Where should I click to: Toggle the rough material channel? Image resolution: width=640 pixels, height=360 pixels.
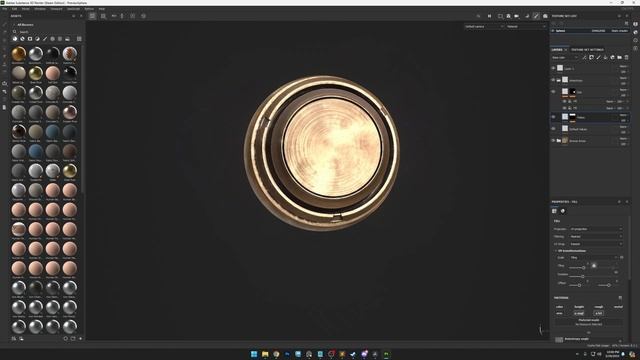pos(599,307)
